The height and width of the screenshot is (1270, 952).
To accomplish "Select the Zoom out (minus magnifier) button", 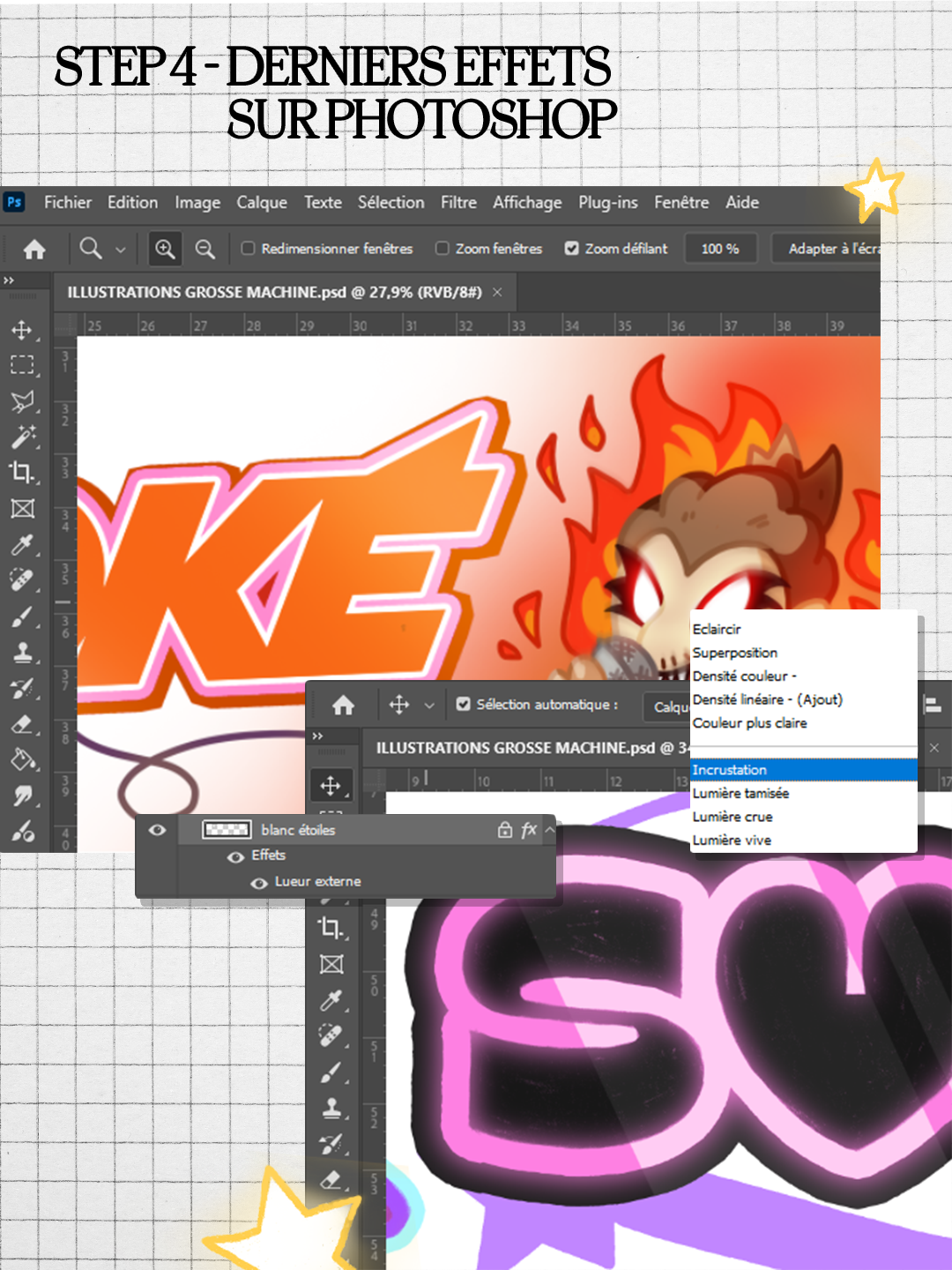I will tap(205, 249).
